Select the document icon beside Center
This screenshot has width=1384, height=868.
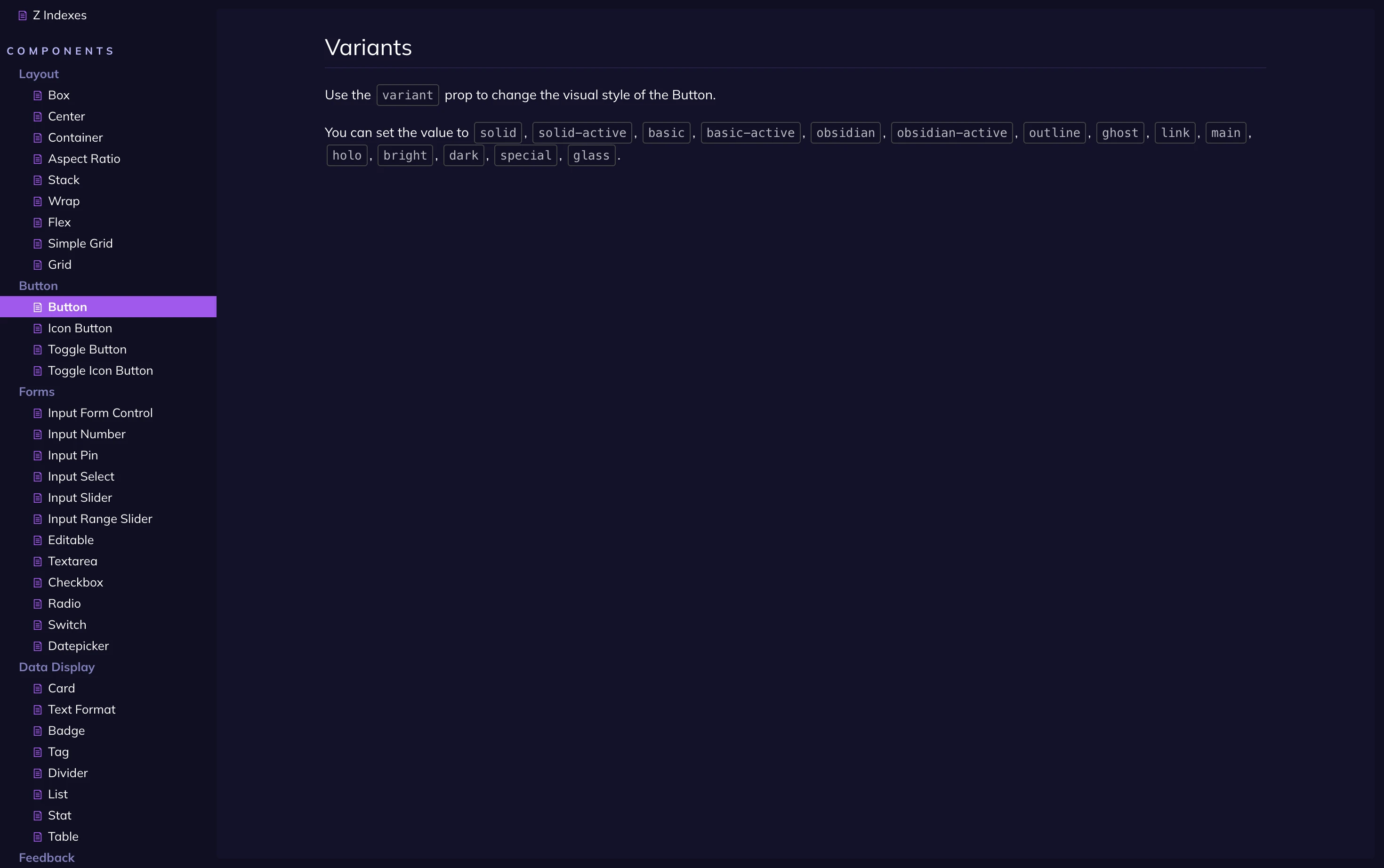[38, 117]
